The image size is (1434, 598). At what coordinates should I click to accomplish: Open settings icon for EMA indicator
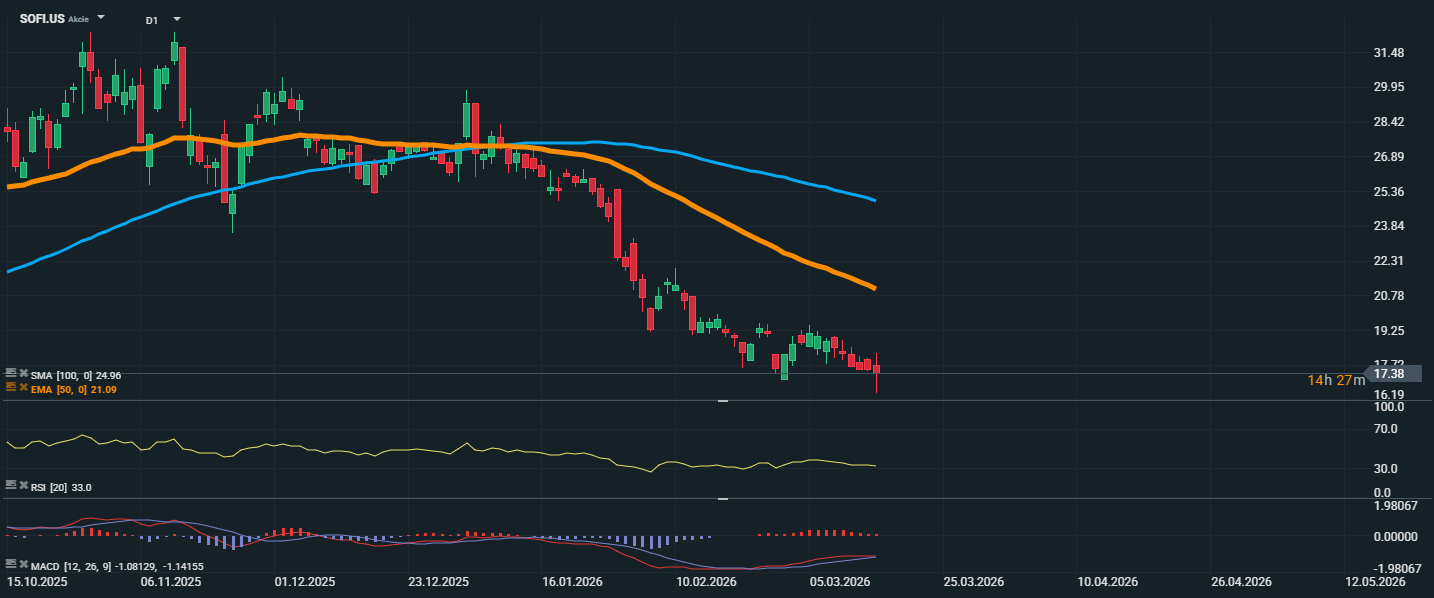(11, 388)
